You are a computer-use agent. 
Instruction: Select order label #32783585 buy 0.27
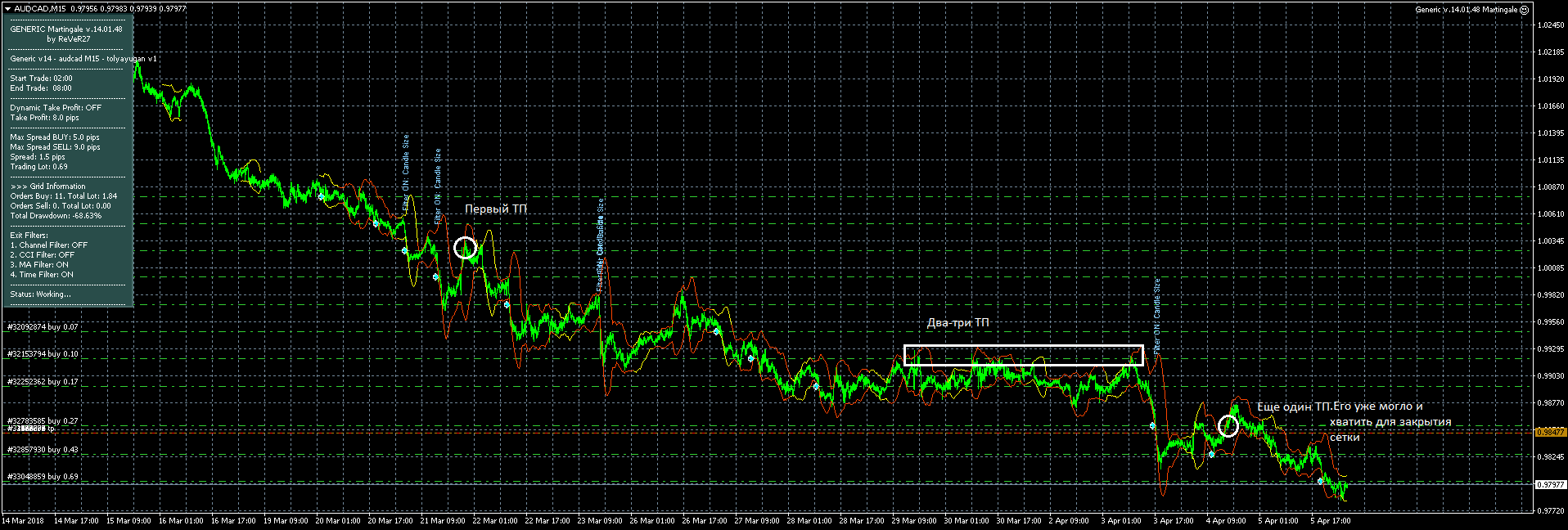pos(43,421)
